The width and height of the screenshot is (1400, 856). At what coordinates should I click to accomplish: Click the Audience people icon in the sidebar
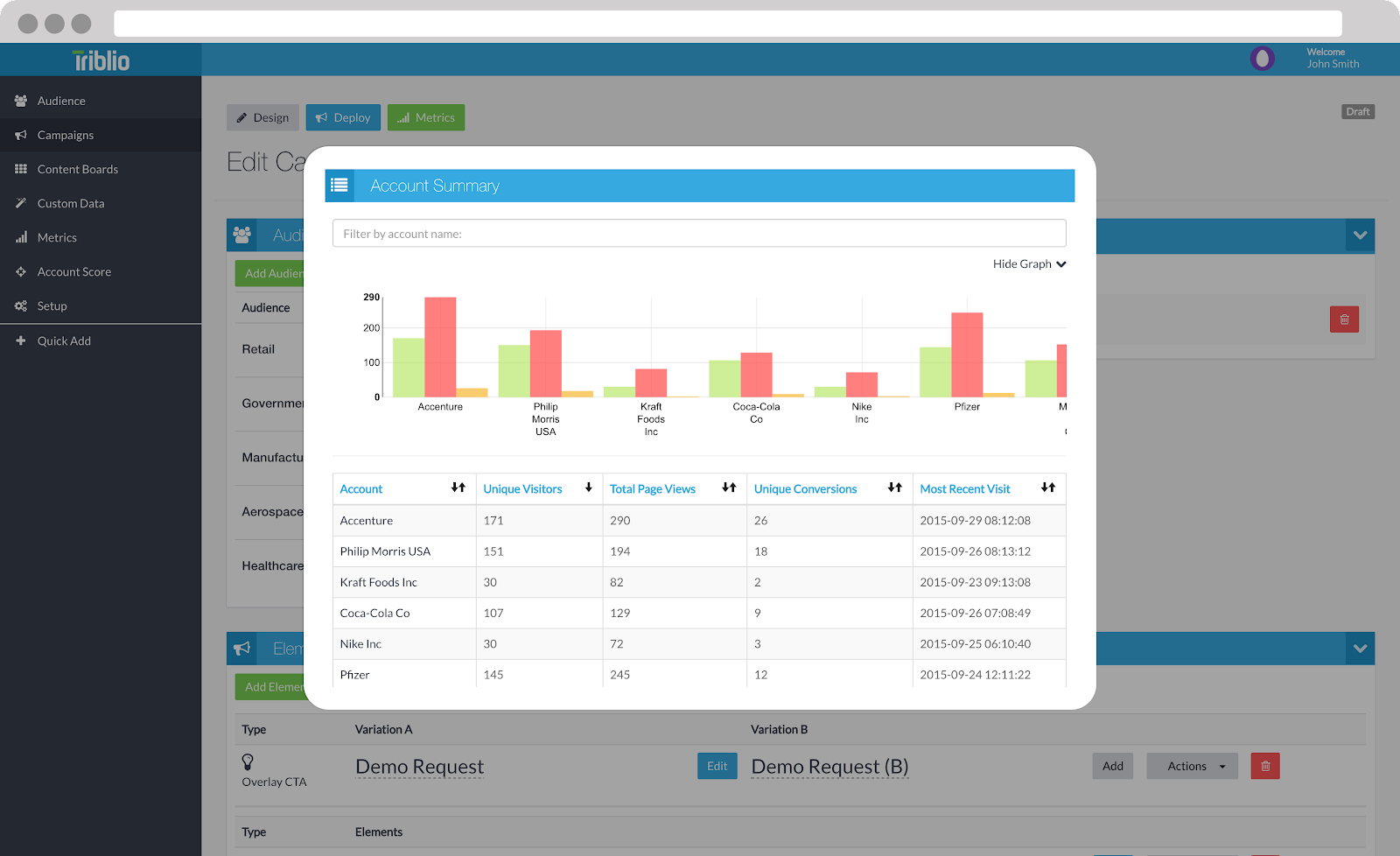click(21, 101)
